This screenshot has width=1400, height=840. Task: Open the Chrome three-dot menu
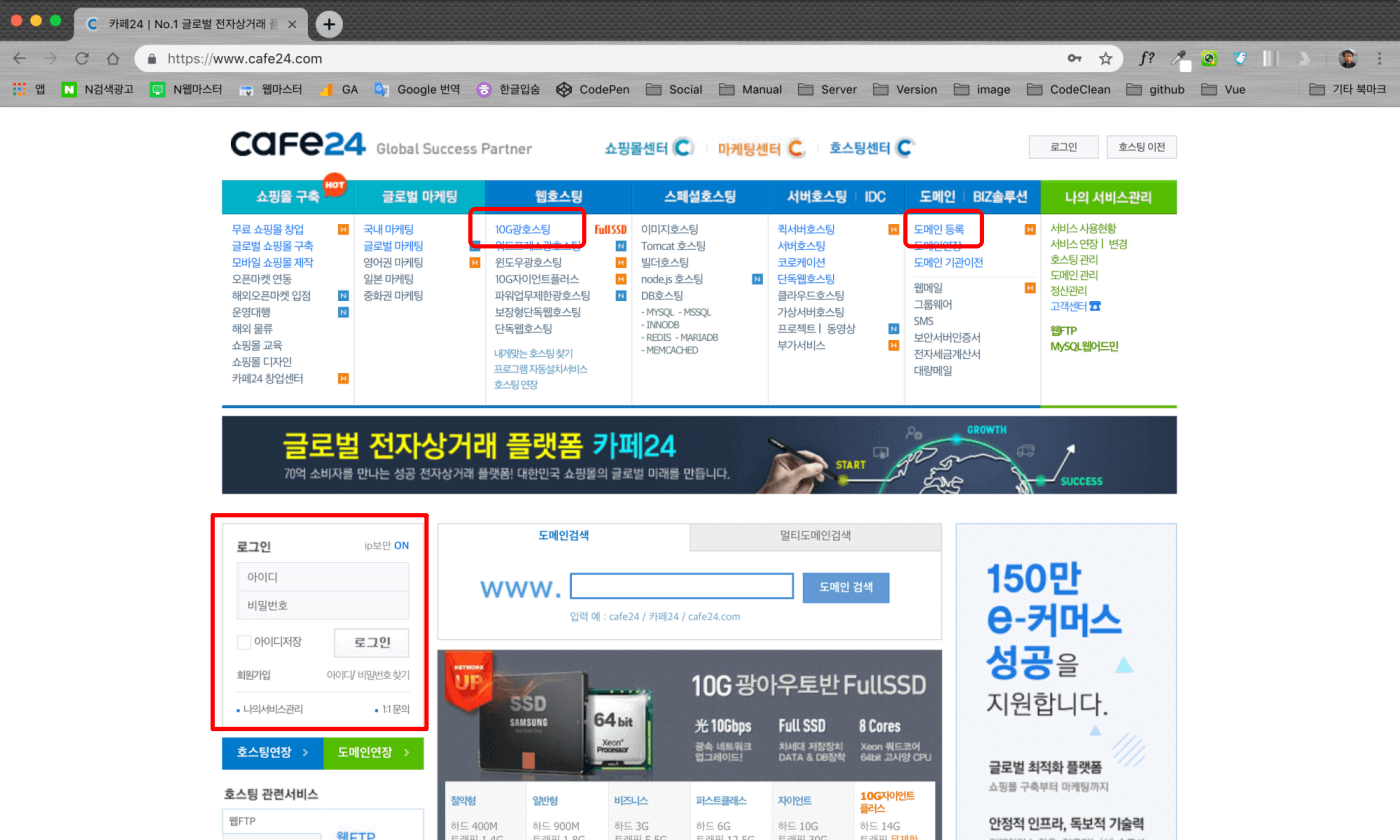pyautogui.click(x=1380, y=58)
